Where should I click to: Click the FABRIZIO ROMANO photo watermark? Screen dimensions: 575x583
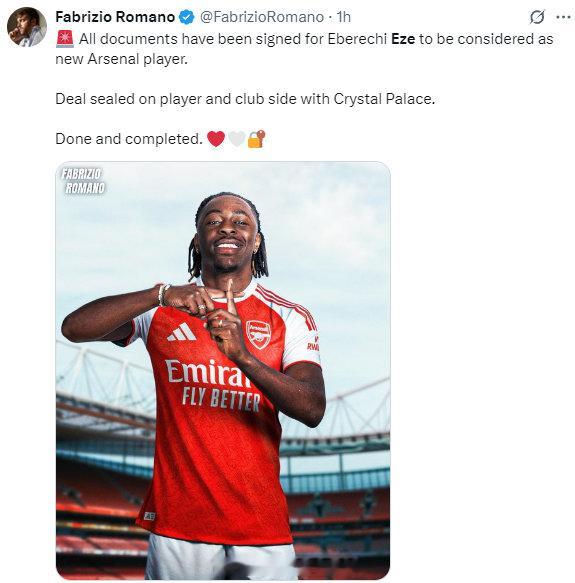(x=83, y=181)
